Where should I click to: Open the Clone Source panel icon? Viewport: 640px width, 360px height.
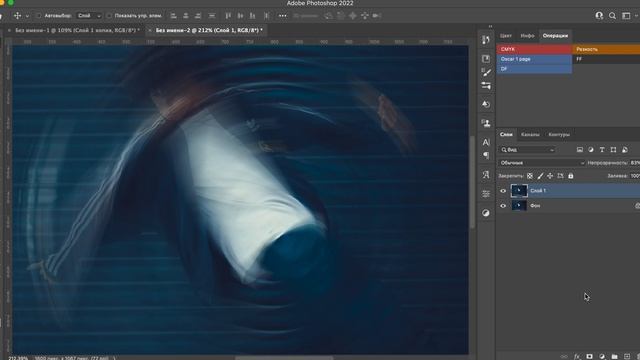(486, 123)
